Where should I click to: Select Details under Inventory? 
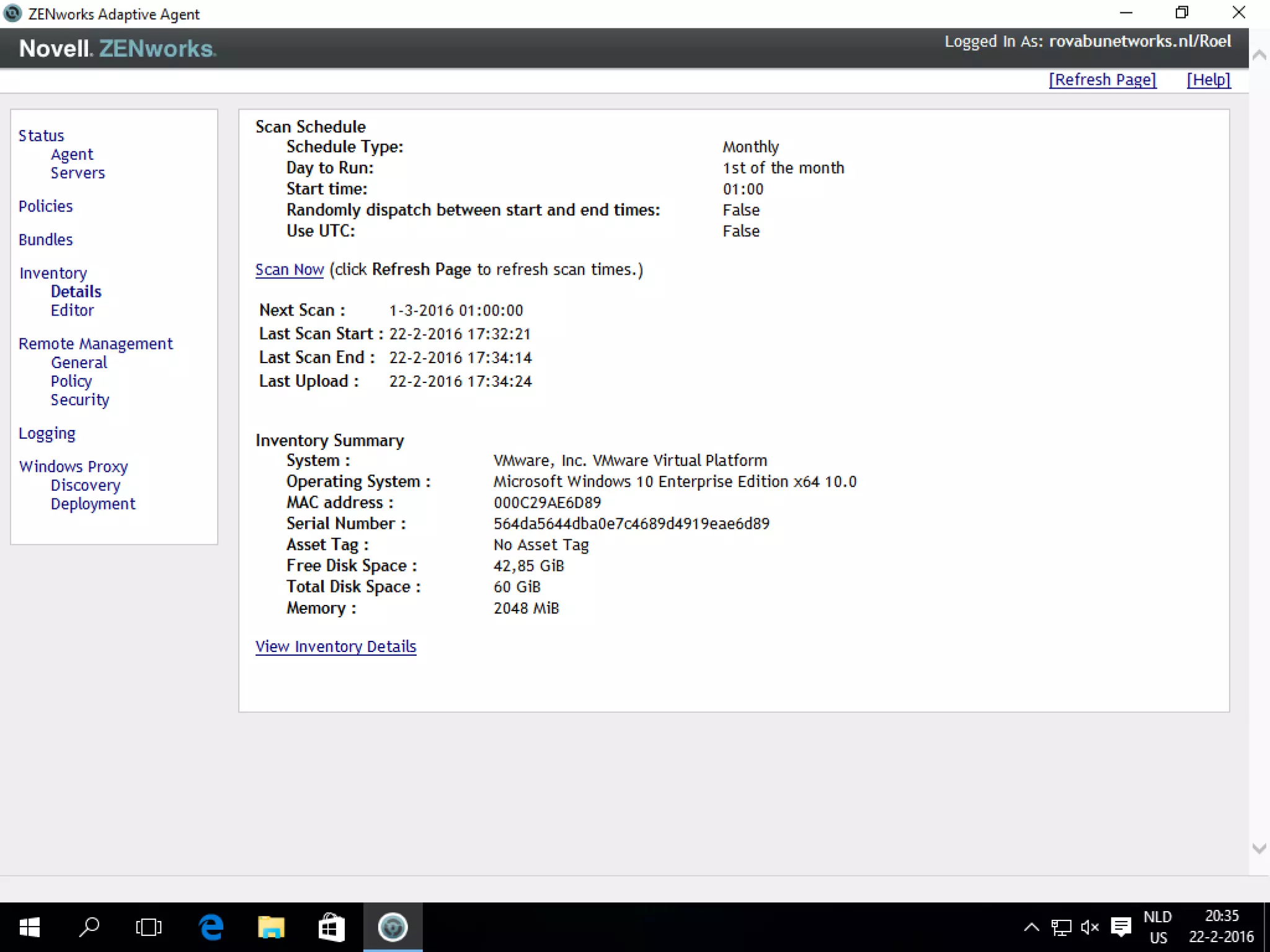(76, 292)
